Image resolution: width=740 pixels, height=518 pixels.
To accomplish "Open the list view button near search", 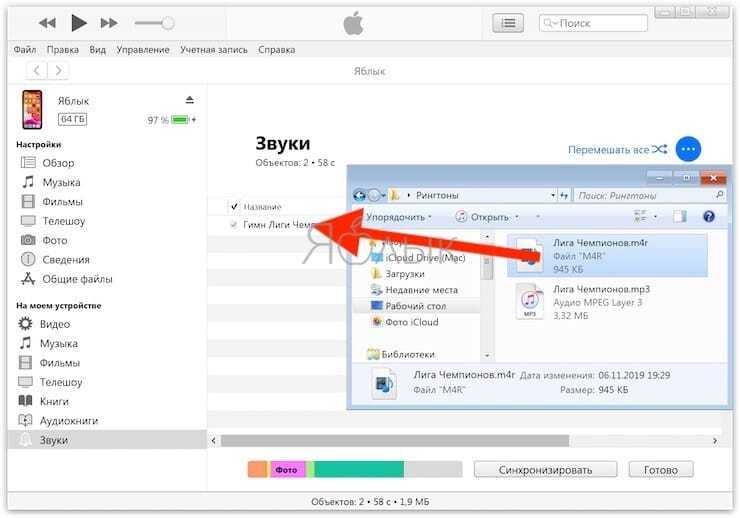I will pos(508,23).
